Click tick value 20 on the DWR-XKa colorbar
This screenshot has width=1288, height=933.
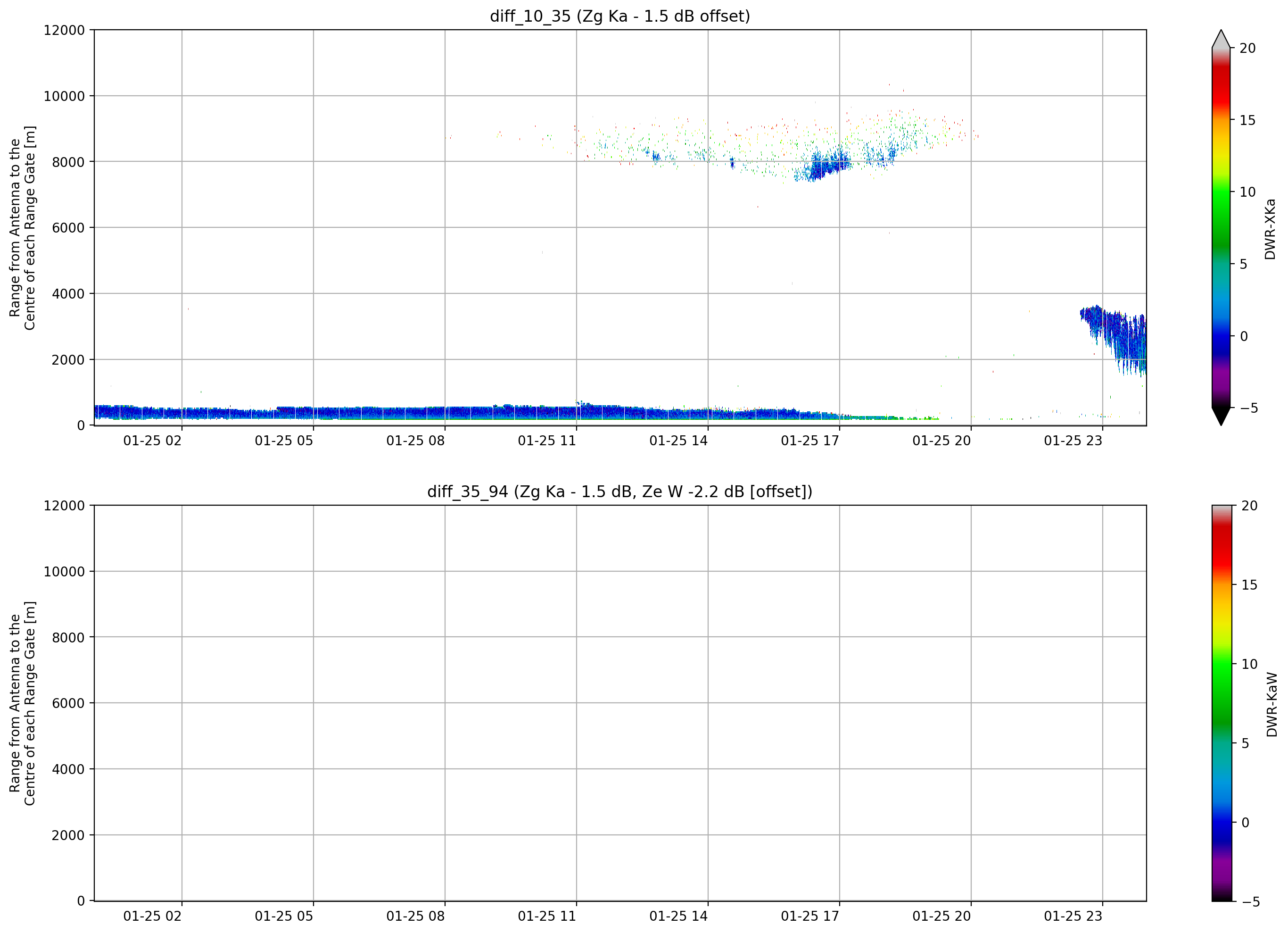pyautogui.click(x=1247, y=48)
